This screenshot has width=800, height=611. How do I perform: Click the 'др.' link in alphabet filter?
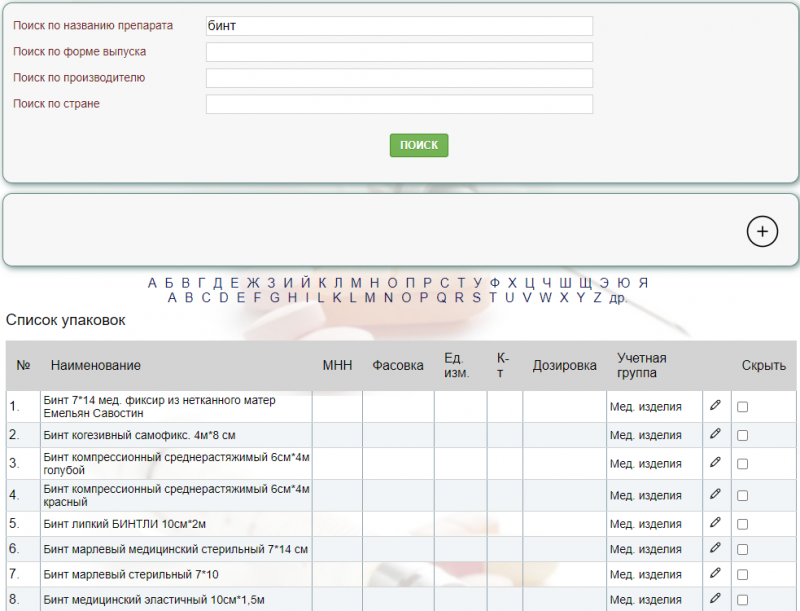pyautogui.click(x=618, y=298)
